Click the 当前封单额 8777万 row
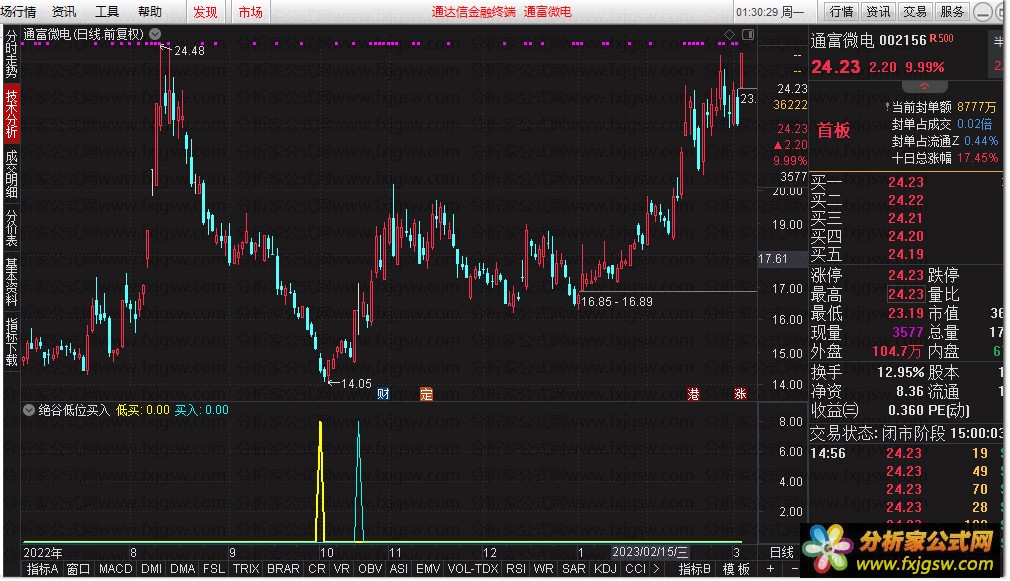Image resolution: width=1010 pixels, height=581 pixels. [943, 107]
